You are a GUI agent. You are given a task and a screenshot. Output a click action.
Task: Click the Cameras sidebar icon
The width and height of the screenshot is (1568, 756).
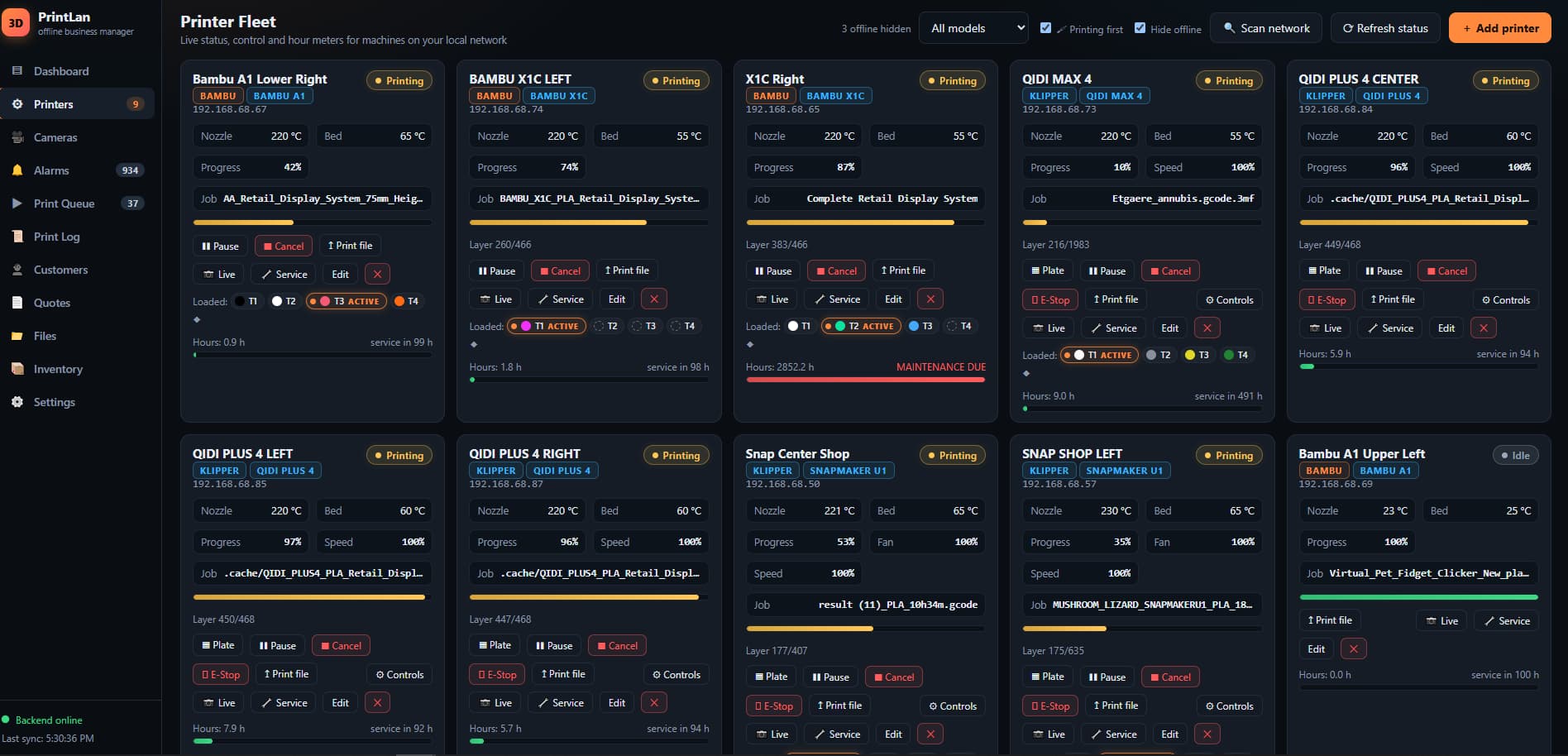(x=17, y=137)
